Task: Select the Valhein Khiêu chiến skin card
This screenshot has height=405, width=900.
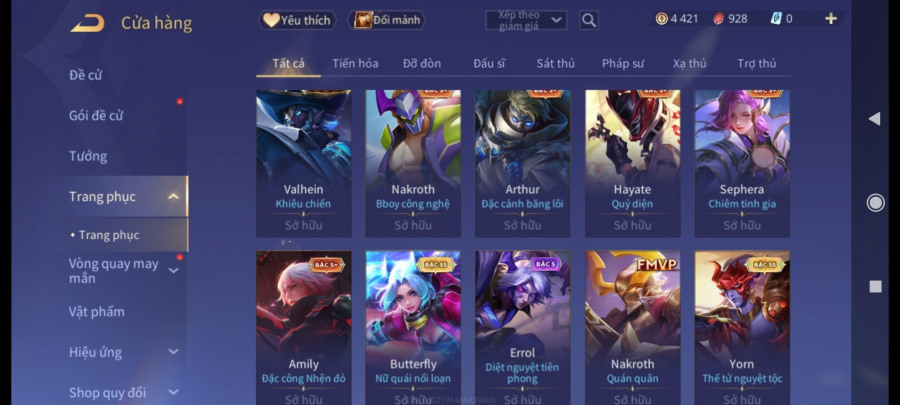Action: 304,163
